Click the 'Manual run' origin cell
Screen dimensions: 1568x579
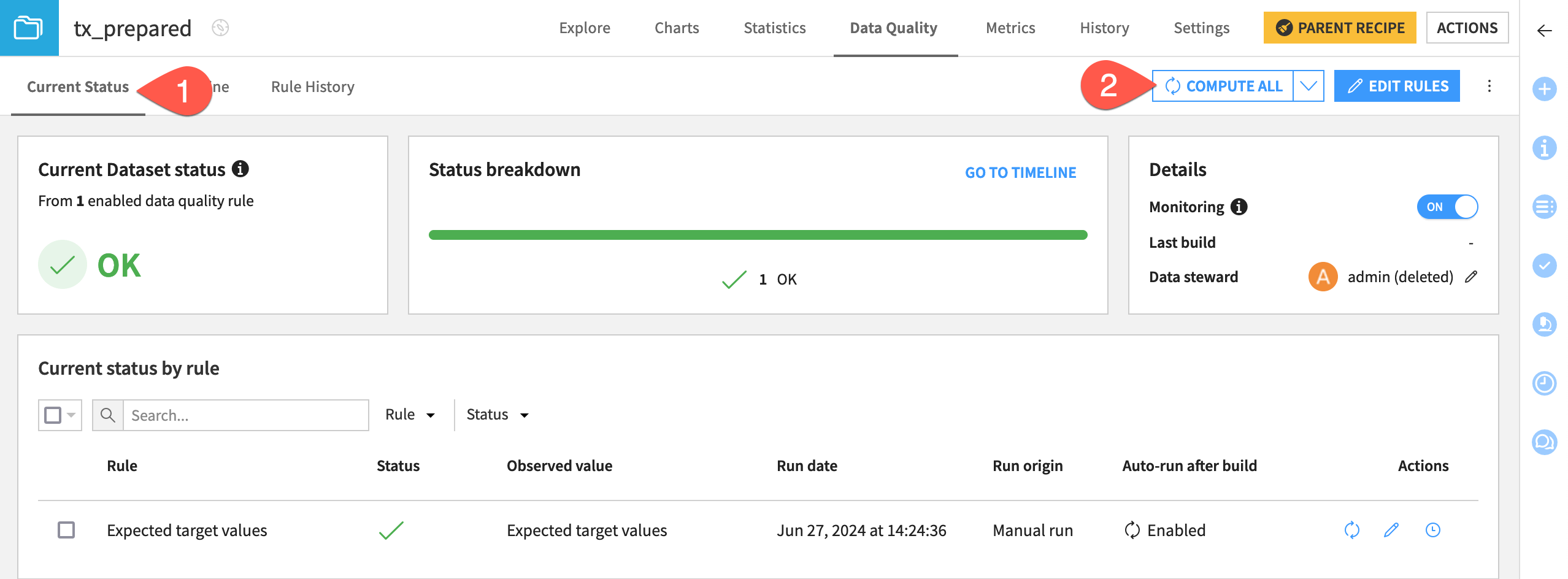pos(1032,530)
